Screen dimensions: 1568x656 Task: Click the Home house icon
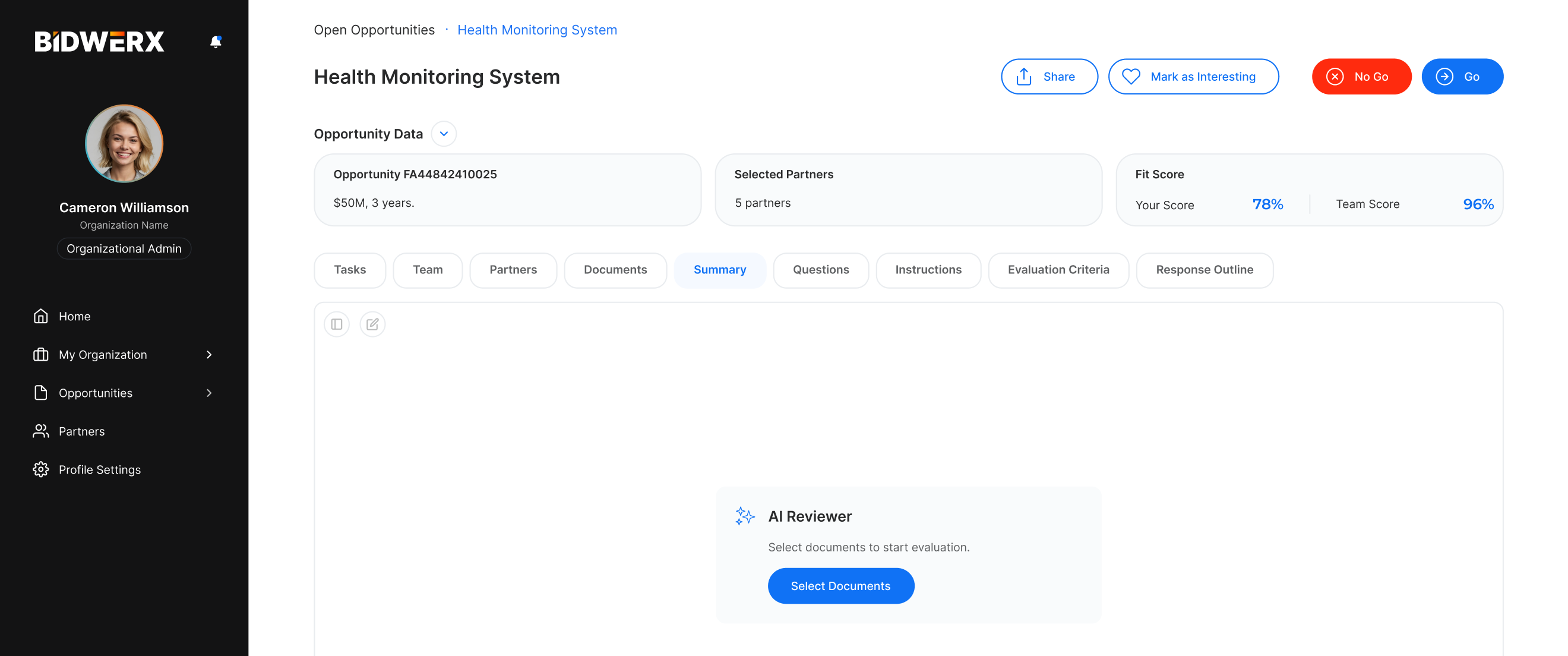[x=41, y=316]
